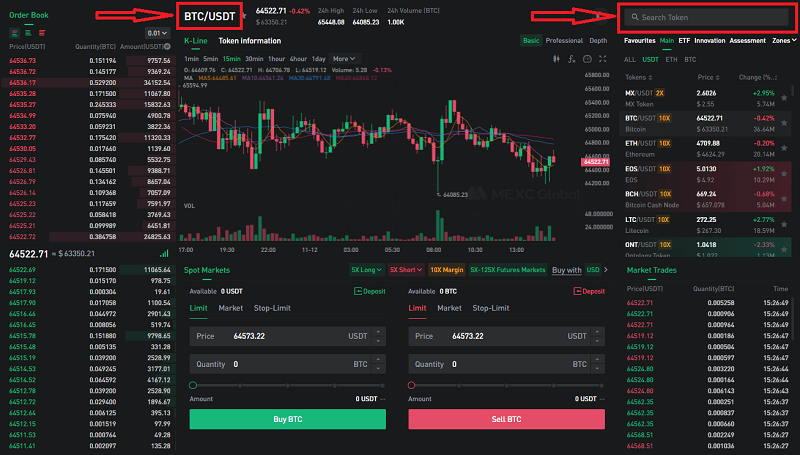This screenshot has width=800, height=455.
Task: Filter token list by ALL
Action: (x=630, y=60)
